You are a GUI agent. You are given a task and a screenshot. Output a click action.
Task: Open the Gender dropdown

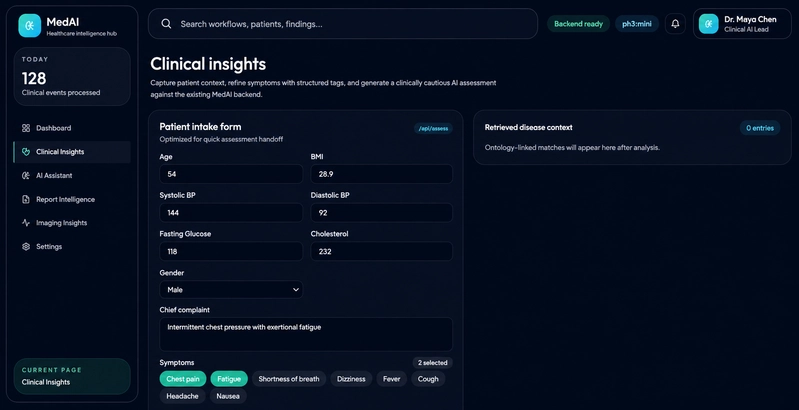tap(231, 289)
